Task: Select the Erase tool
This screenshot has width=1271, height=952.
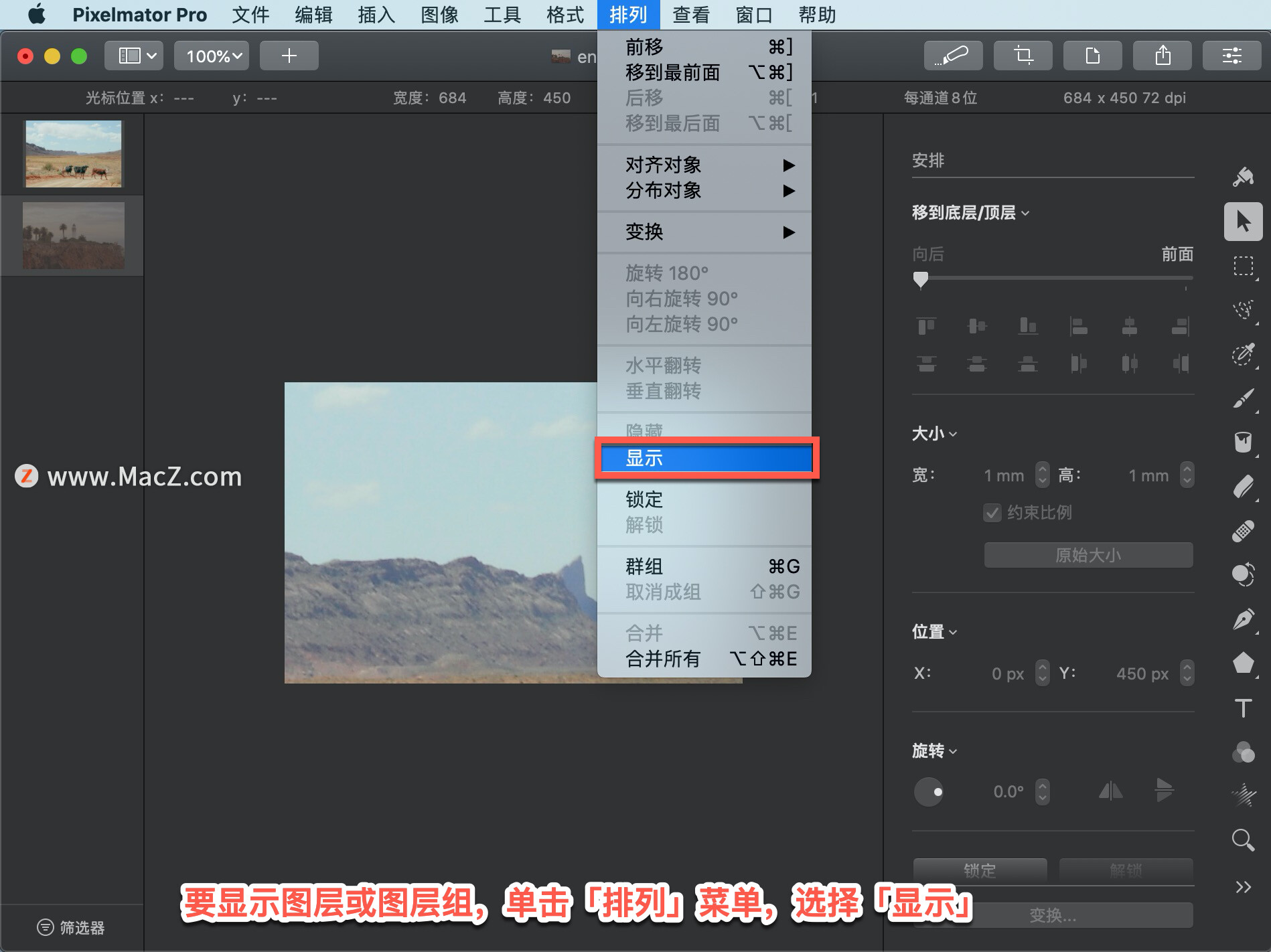Action: tap(1243, 487)
